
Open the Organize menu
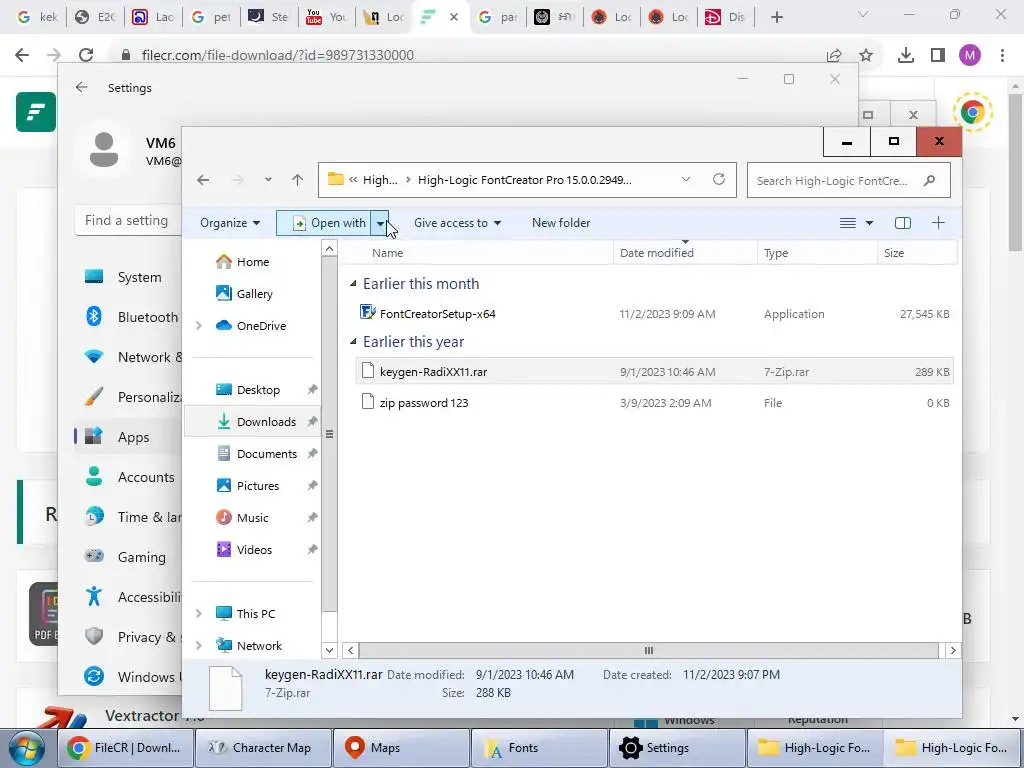tap(230, 223)
